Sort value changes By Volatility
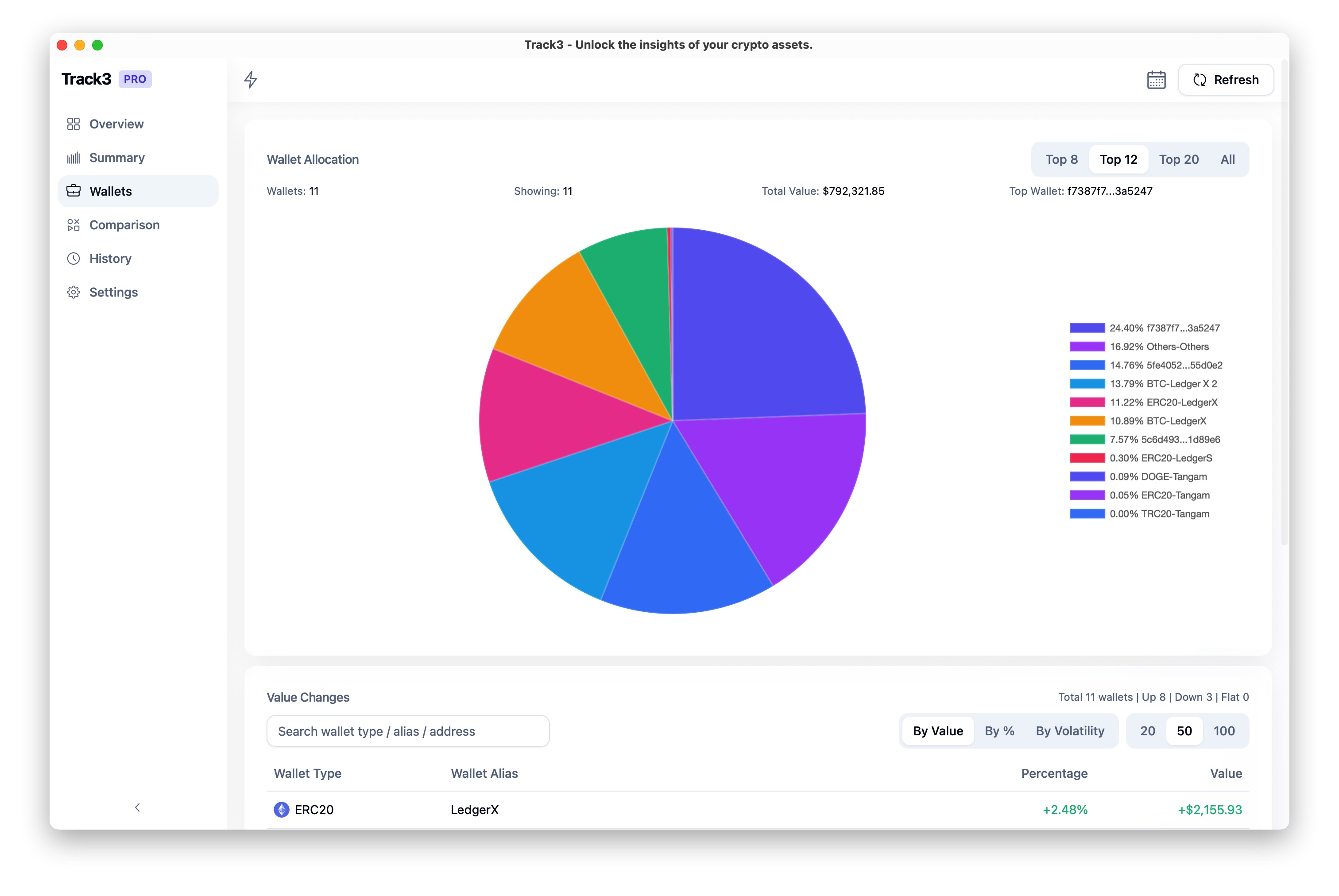The width and height of the screenshot is (1339, 896). (x=1069, y=731)
